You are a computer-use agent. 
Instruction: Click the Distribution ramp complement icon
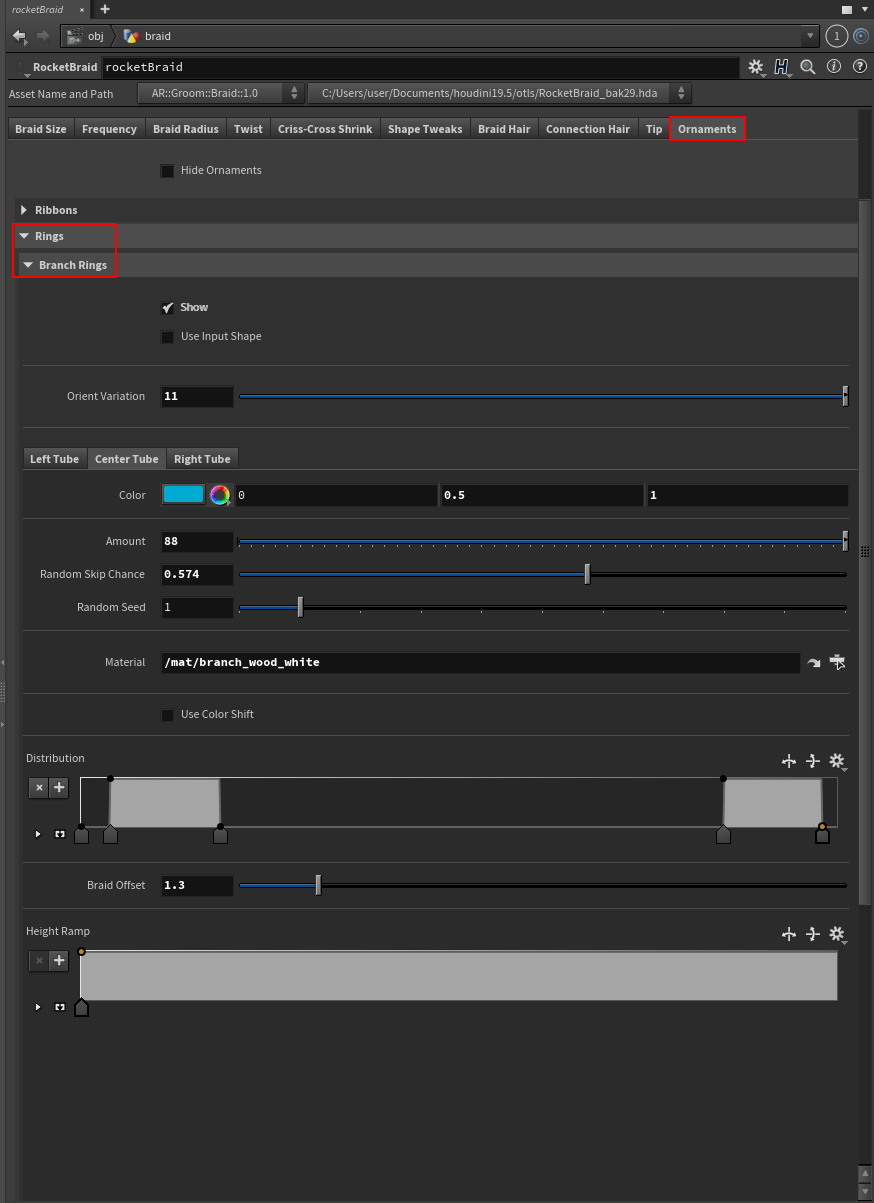pos(813,762)
